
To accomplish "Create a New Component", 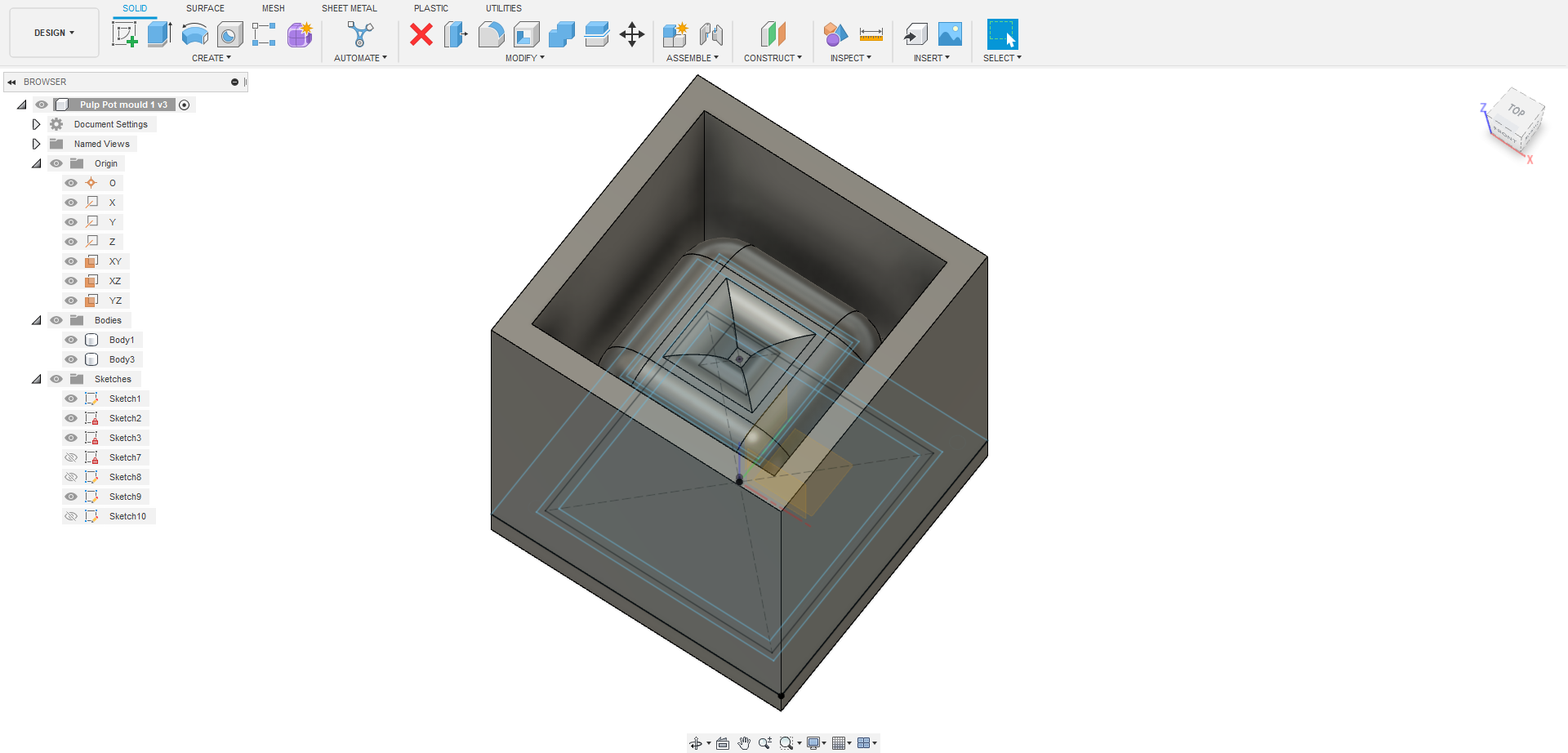I will click(x=675, y=34).
